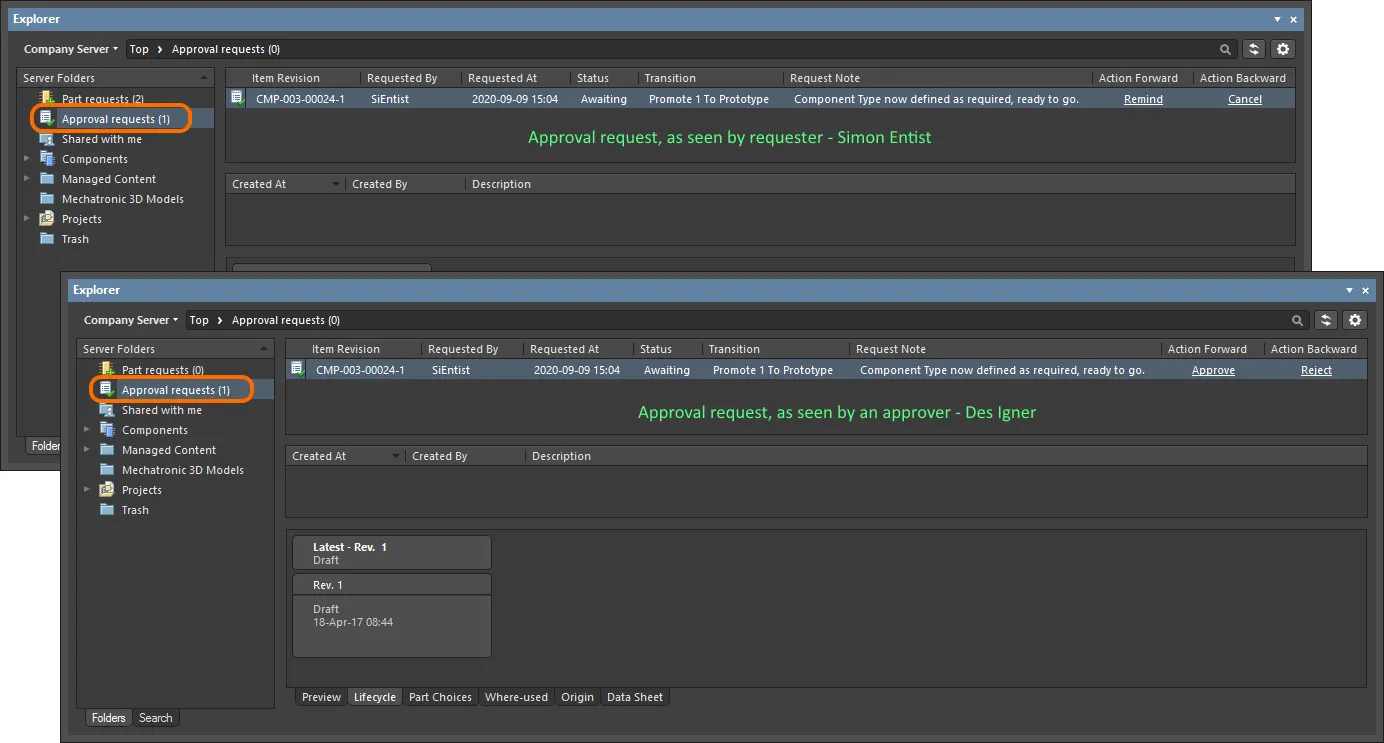Click the Reject link in Action Backward

tap(1316, 370)
